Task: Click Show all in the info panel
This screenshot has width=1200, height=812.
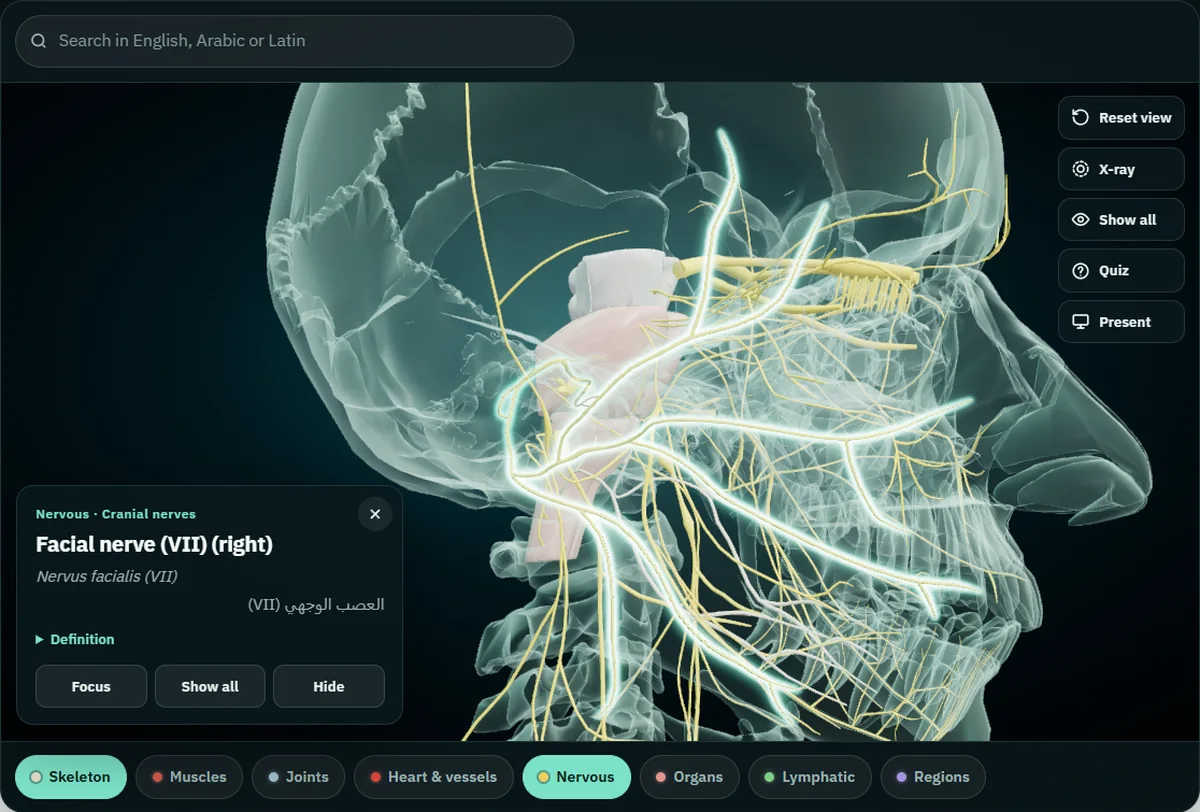Action: [210, 686]
